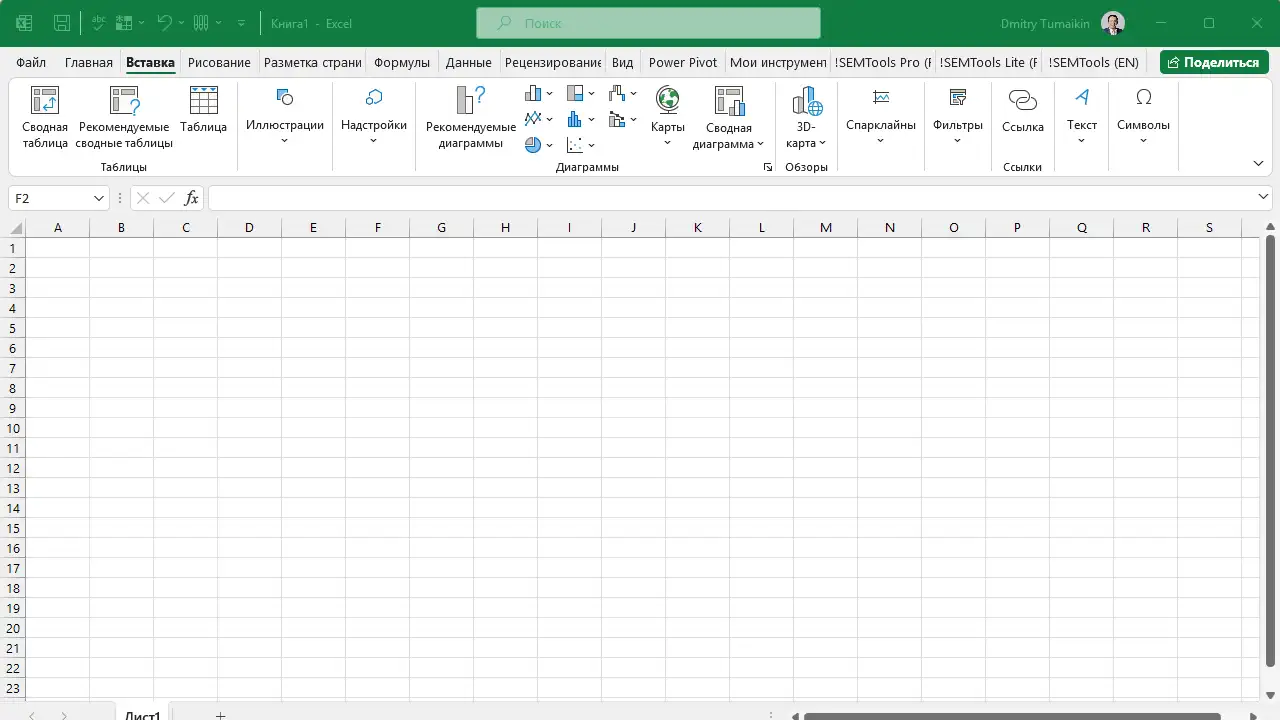The width and height of the screenshot is (1280, 720).
Task: Open the Файл tab
Action: [31, 62]
